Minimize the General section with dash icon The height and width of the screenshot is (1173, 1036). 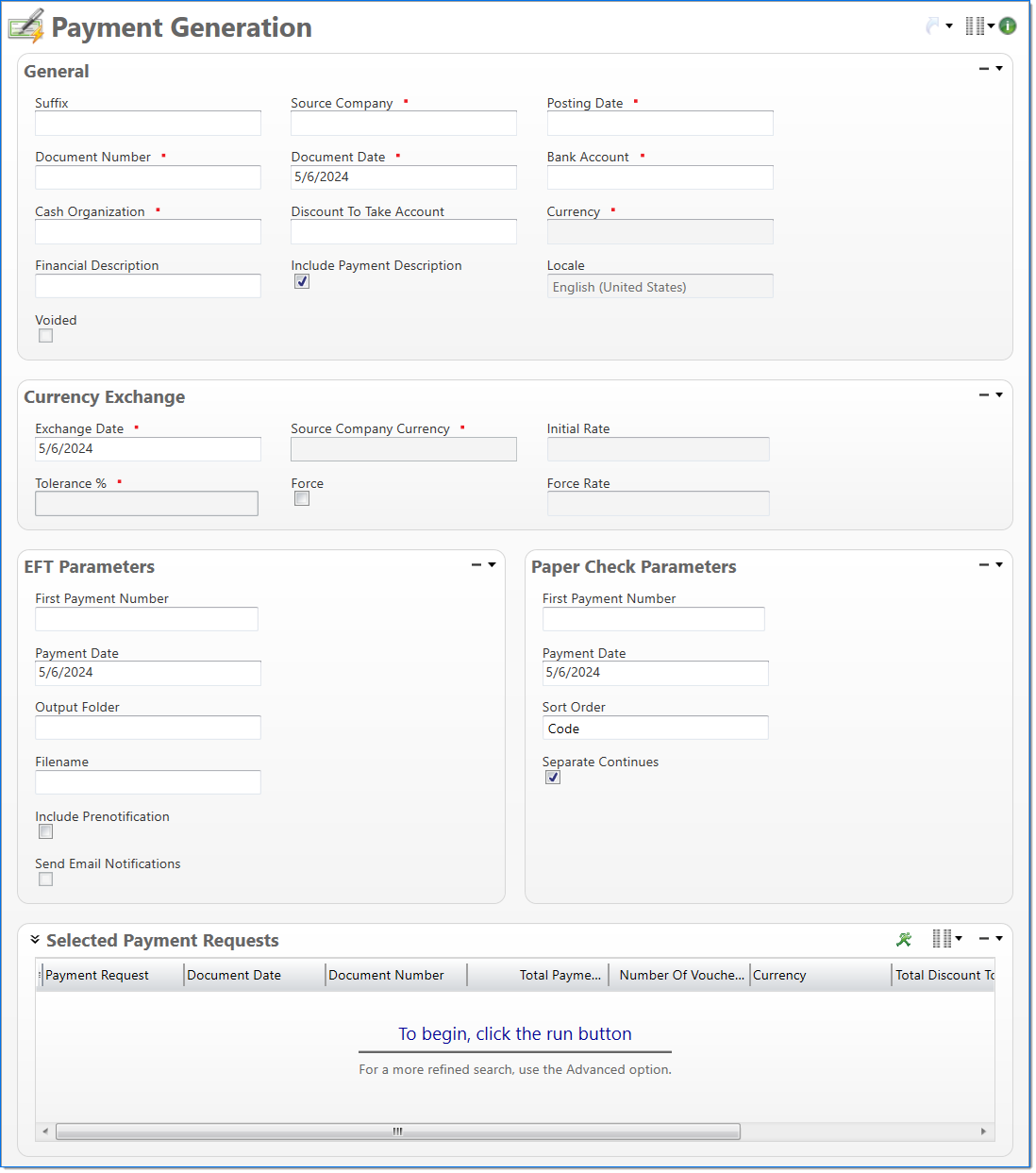tap(984, 69)
